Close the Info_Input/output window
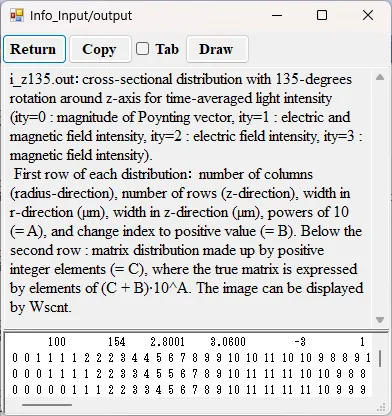 click(368, 15)
